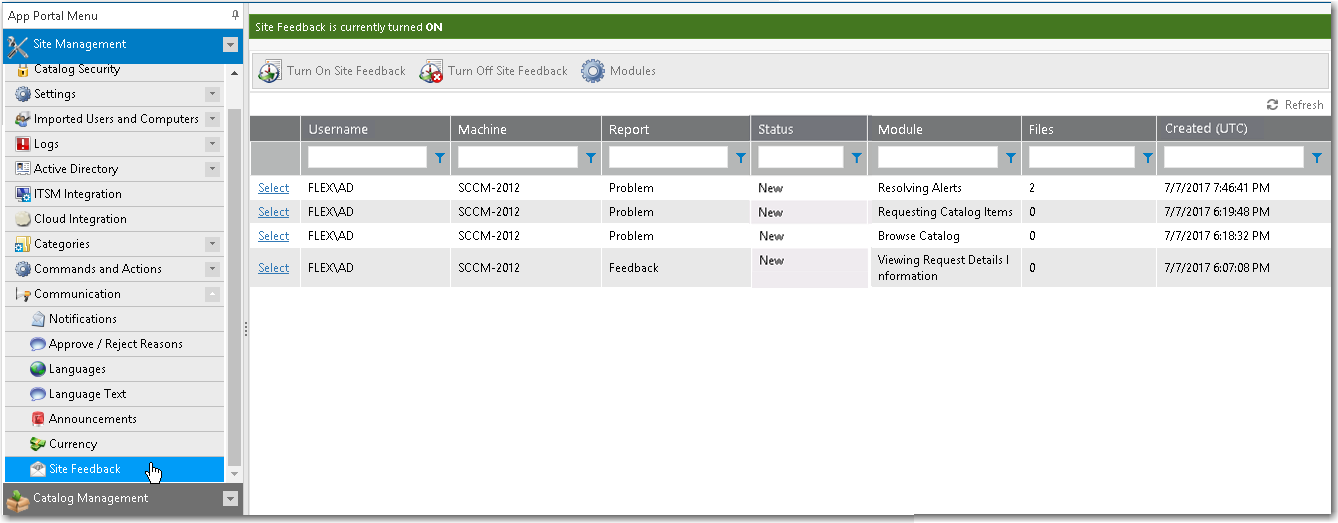
Task: Select the Resolving Alerts feedback row
Action: tap(273, 188)
